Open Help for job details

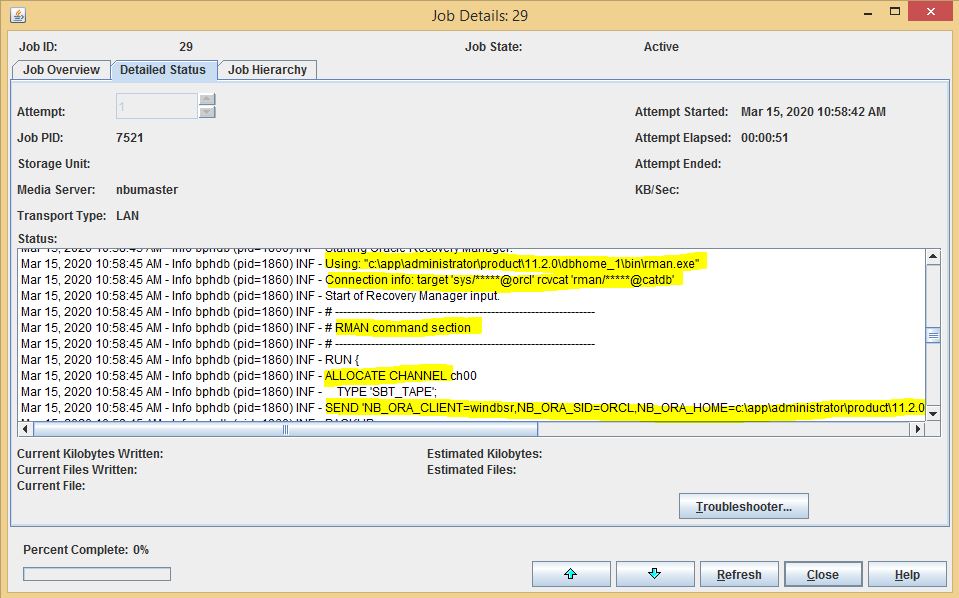(x=906, y=573)
